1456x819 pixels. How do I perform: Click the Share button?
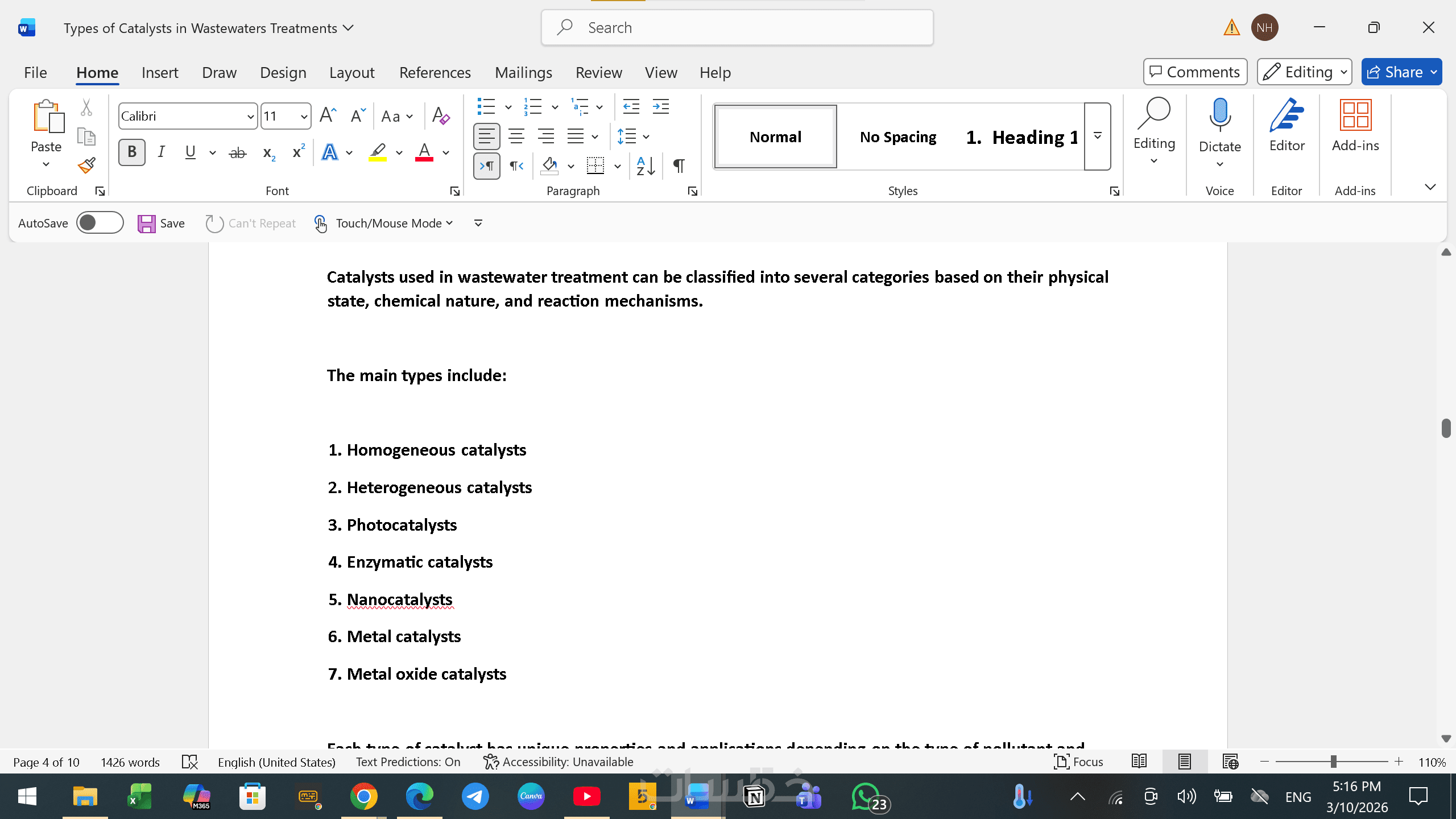[1395, 72]
